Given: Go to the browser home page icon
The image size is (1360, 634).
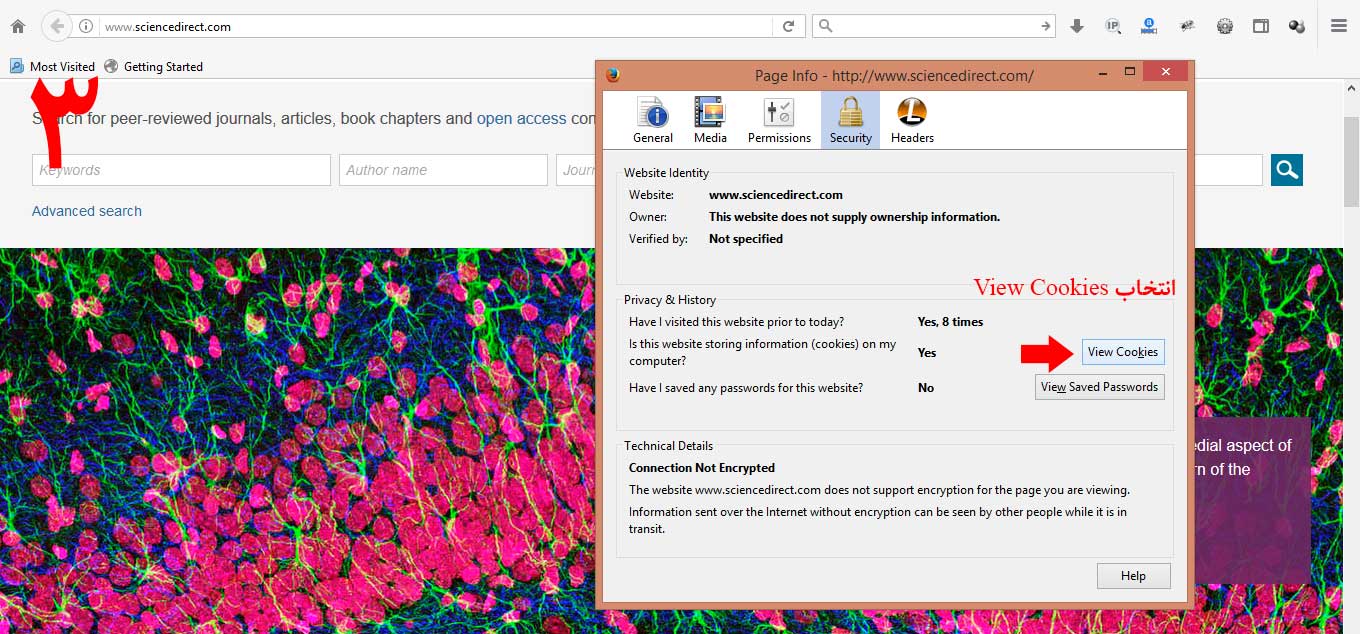Looking at the screenshot, I should coord(17,26).
